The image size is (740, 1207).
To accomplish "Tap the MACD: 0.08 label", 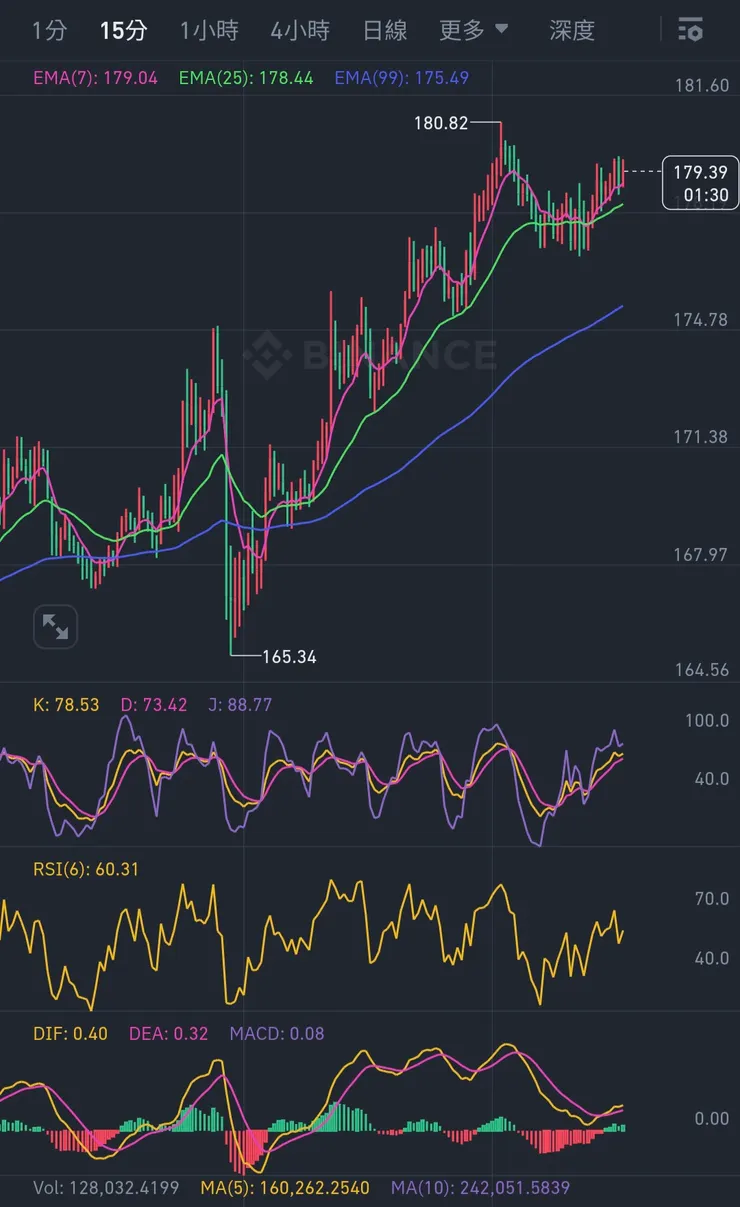I will pos(277,1034).
